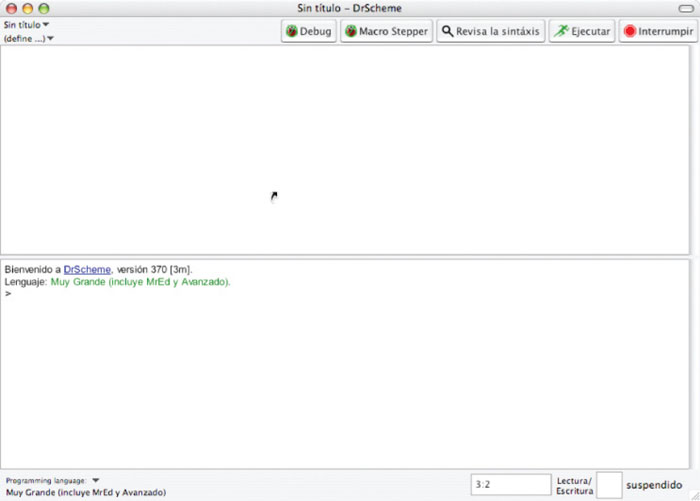700x501 pixels.
Task: Click the Lectura/Escritura status box
Action: point(609,485)
